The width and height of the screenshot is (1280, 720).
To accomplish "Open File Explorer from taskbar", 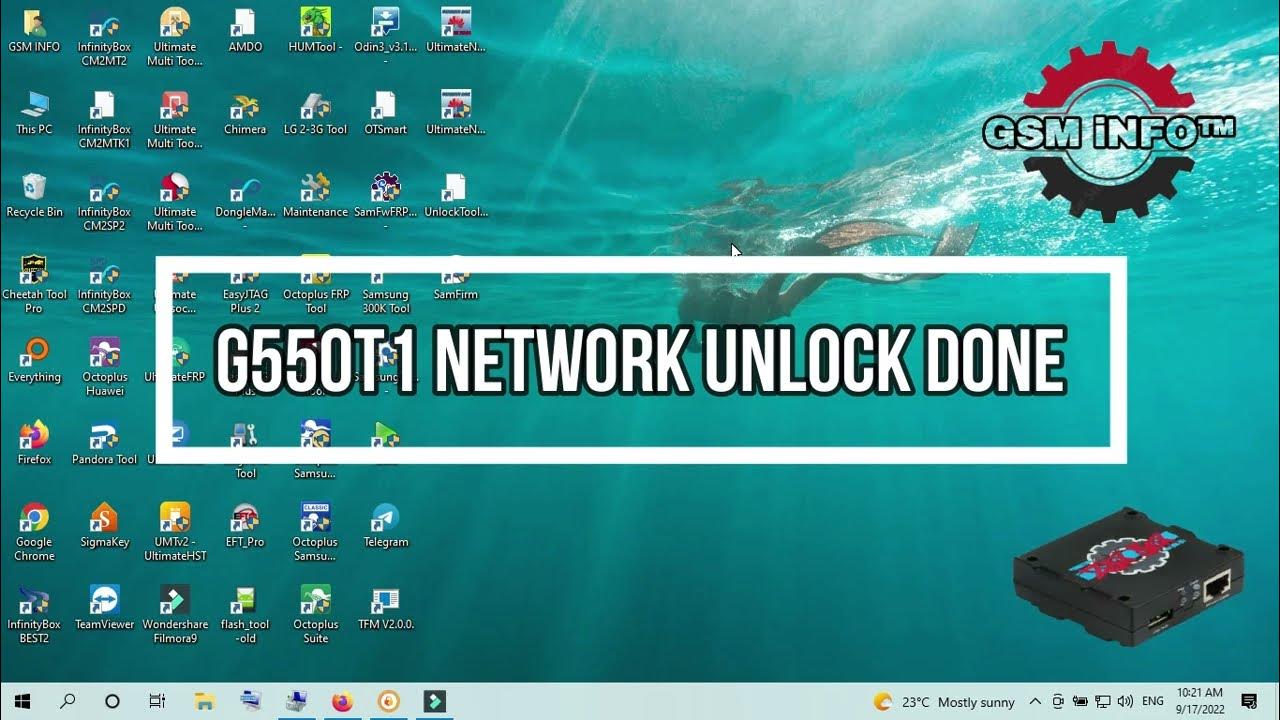I will (204, 701).
